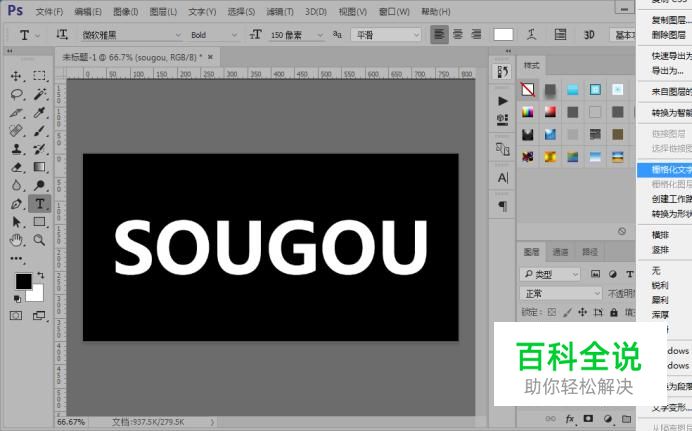Select the Eyedropper tool
Viewport: 692px width, 431px height.
39,112
